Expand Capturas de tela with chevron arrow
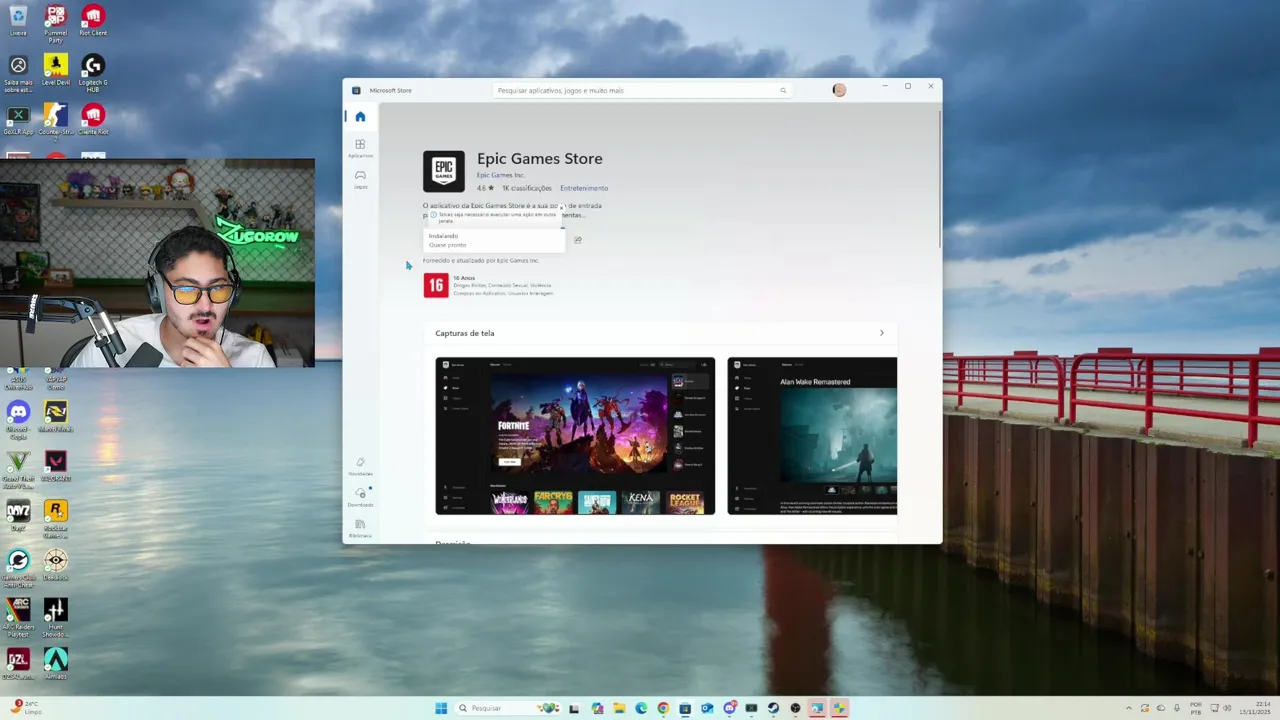 (x=881, y=333)
